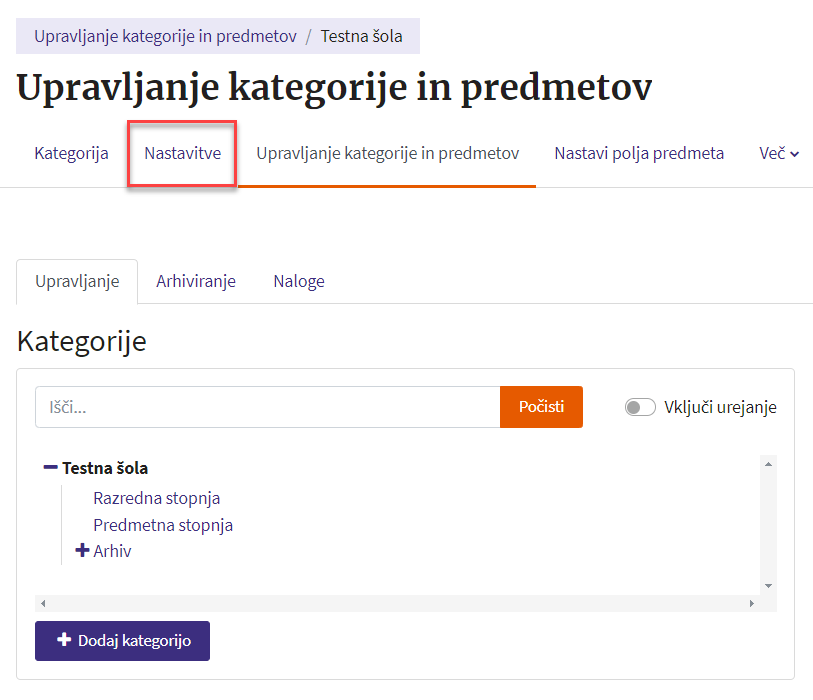Toggle the Vključi urejanje switch

(x=640, y=407)
